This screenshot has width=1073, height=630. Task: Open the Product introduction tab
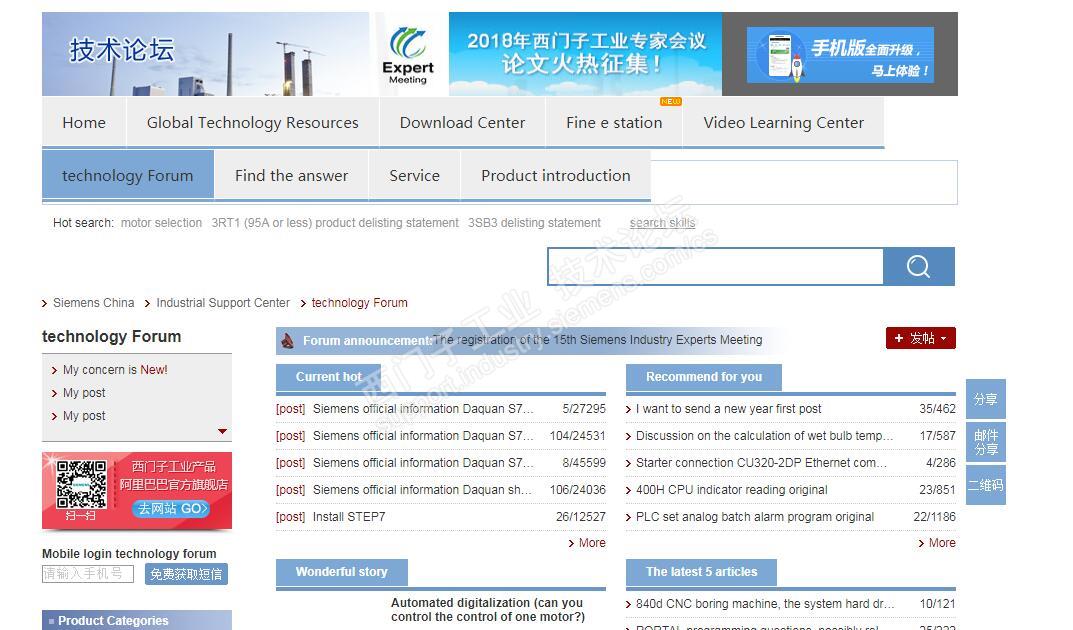[556, 176]
